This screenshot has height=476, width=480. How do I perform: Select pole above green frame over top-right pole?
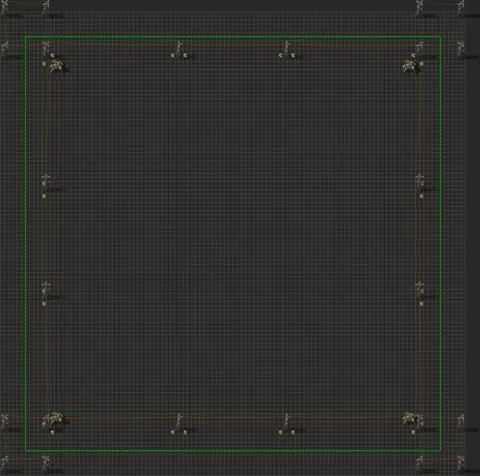419,8
